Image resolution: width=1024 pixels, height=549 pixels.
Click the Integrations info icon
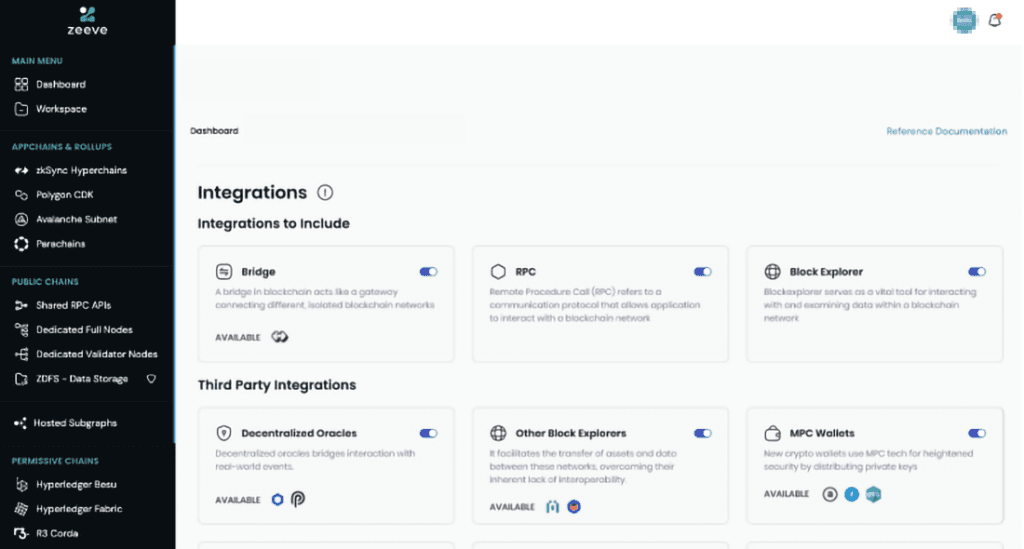point(325,193)
